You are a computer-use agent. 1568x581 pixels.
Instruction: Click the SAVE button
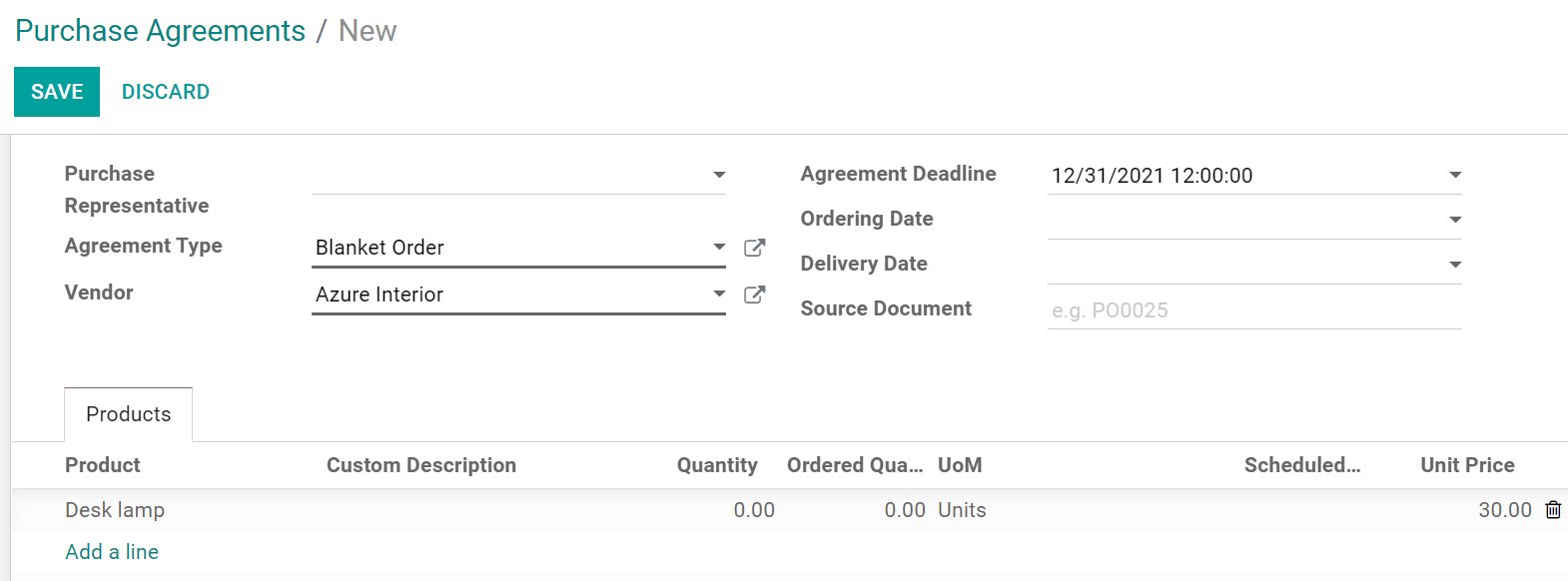click(56, 91)
